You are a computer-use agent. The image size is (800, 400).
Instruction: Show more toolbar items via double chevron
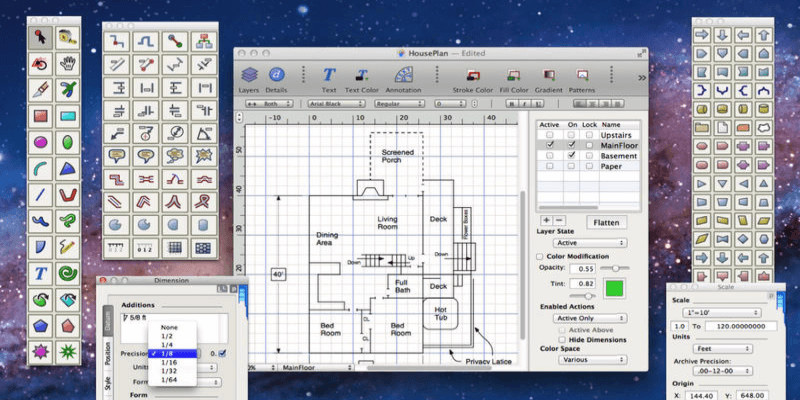tap(642, 78)
